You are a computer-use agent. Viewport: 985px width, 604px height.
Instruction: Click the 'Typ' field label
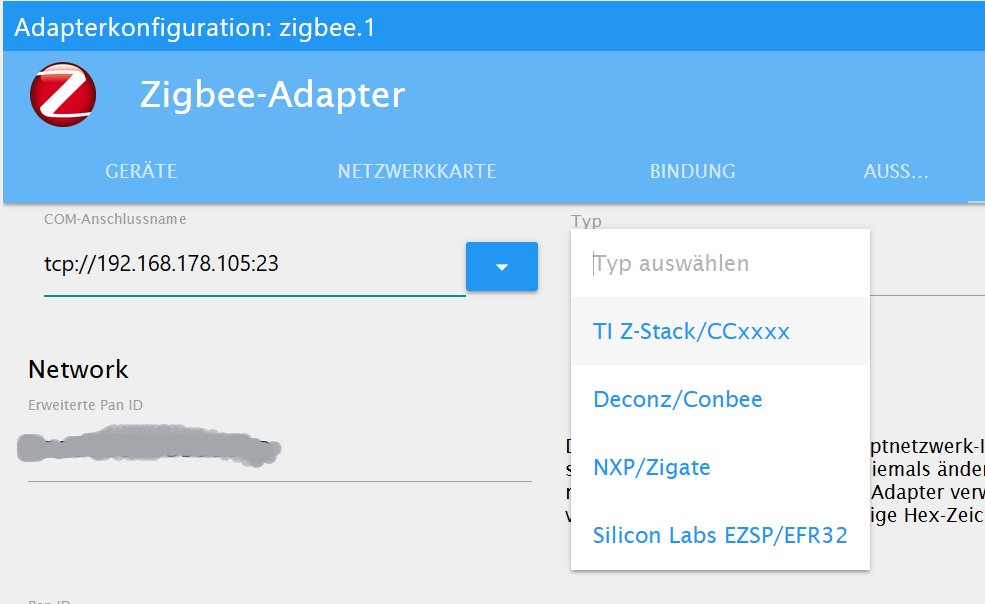point(586,221)
